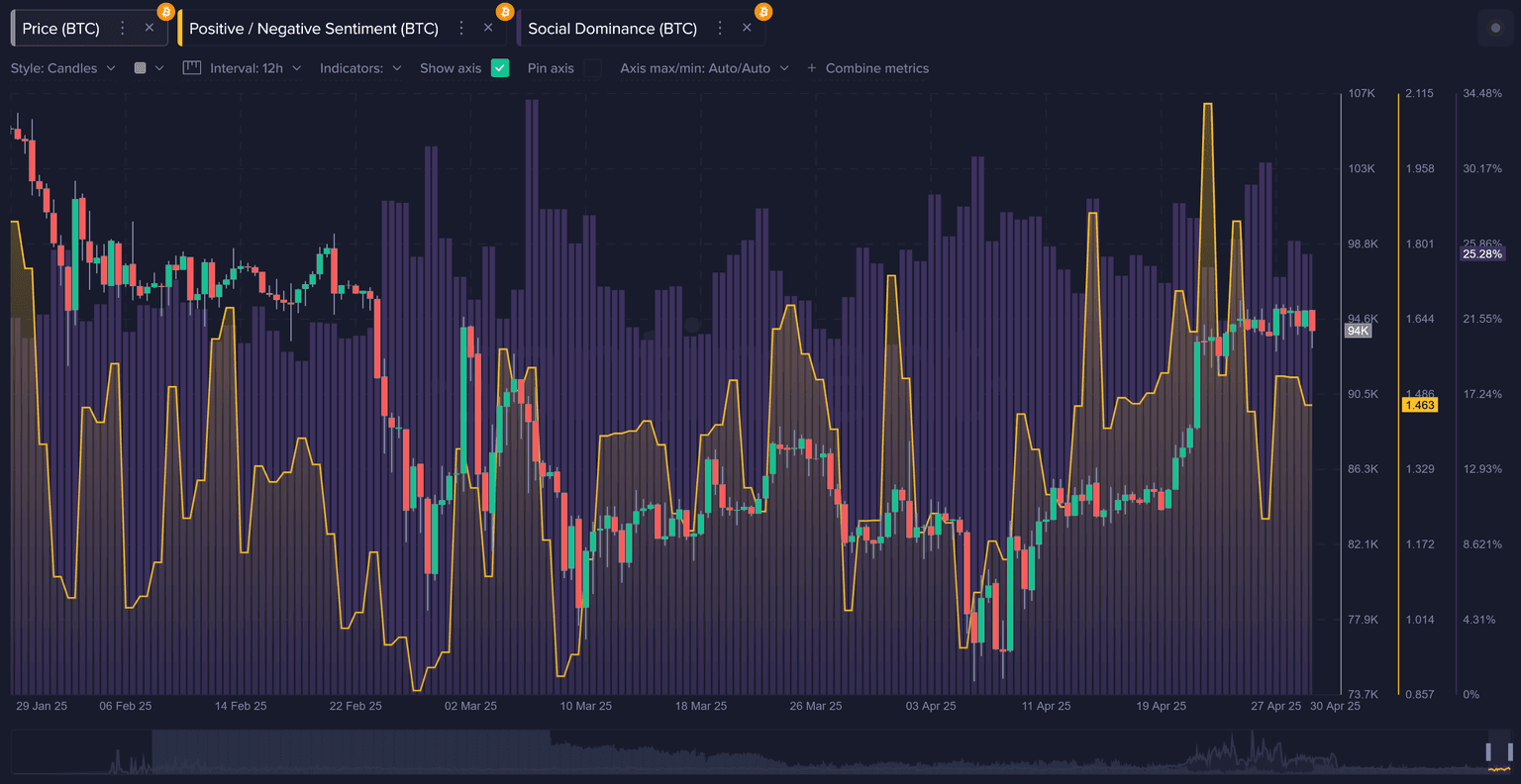Remove the Social Dominance (BTC) metric
Viewport: 1521px width, 784px height.
tap(747, 28)
